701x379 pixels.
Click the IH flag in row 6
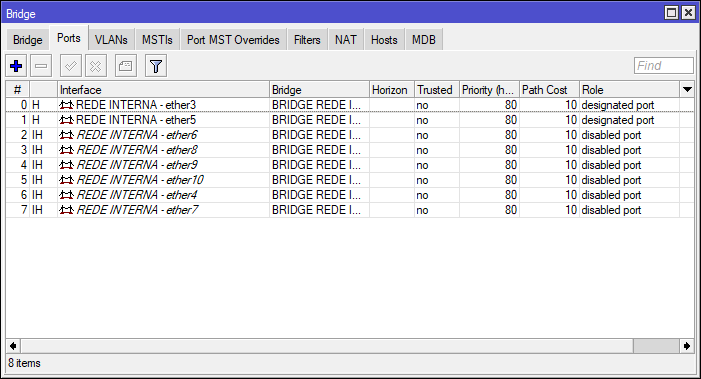(x=37, y=195)
